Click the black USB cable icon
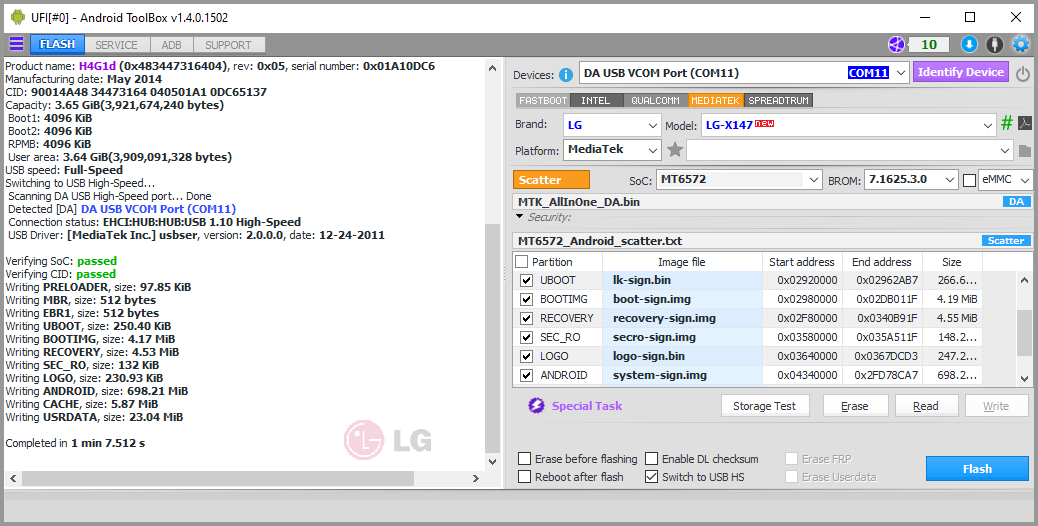The width and height of the screenshot is (1038, 526). coord(995,44)
